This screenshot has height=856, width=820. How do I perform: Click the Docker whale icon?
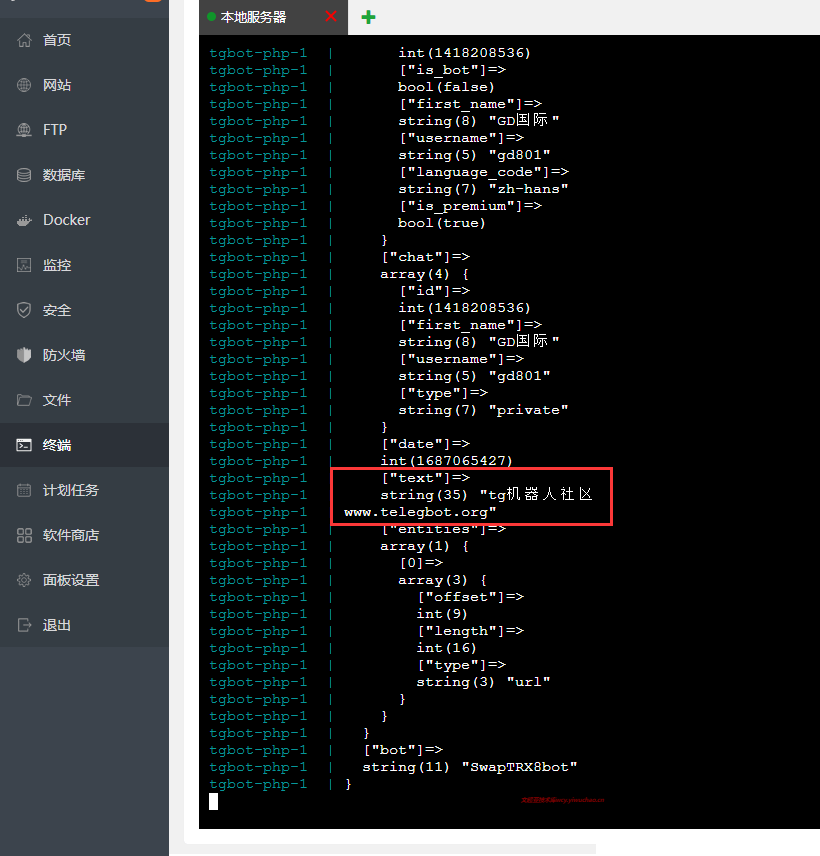point(24,220)
